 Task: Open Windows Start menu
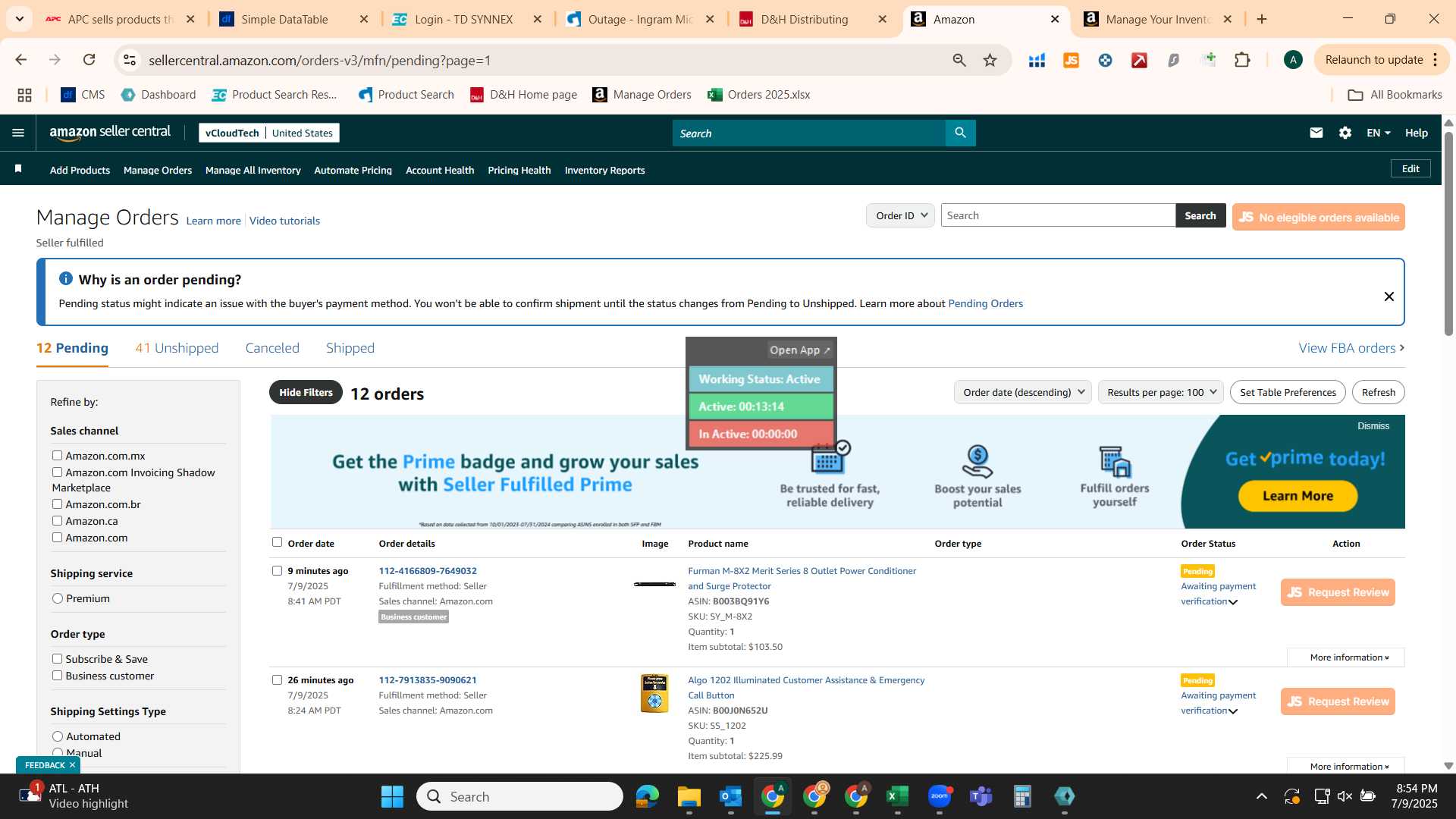(x=392, y=796)
